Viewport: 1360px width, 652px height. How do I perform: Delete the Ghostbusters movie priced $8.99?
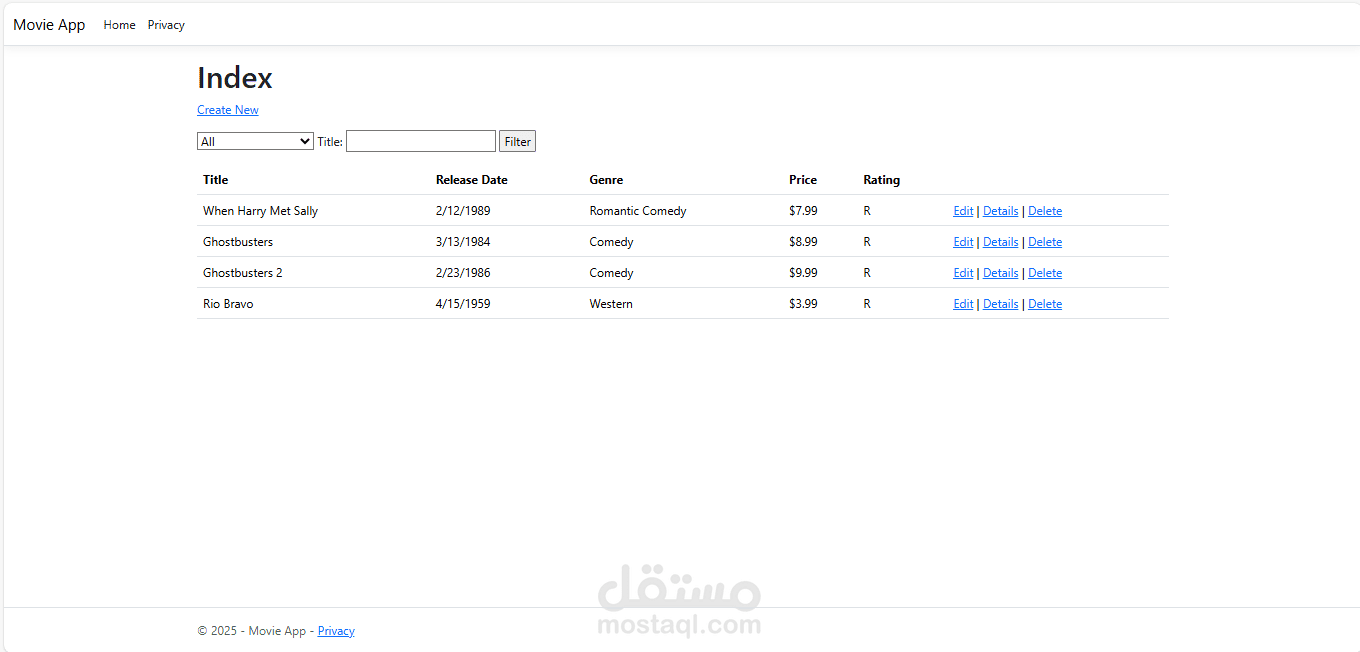[1045, 242]
